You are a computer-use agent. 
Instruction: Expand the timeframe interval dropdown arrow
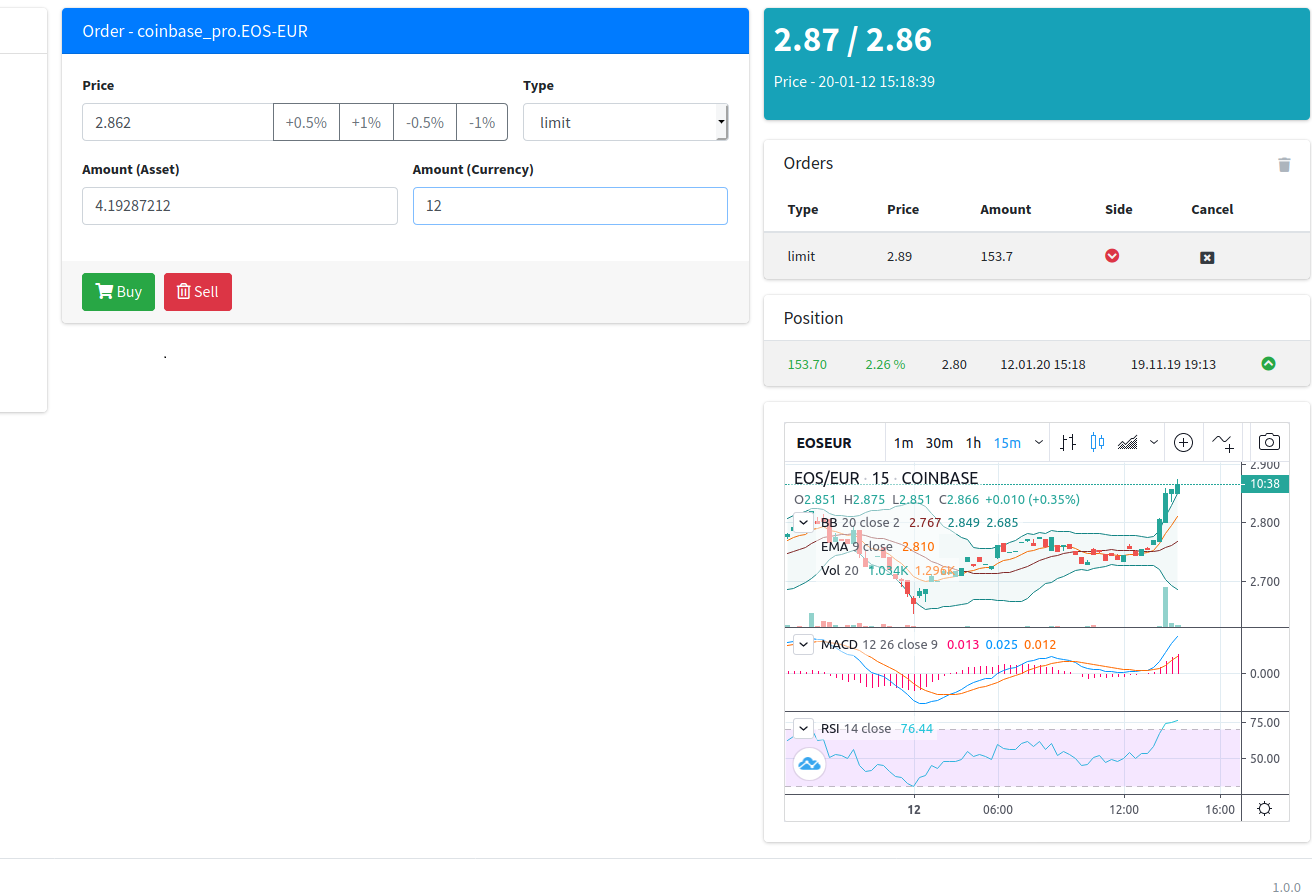[x=1039, y=442]
